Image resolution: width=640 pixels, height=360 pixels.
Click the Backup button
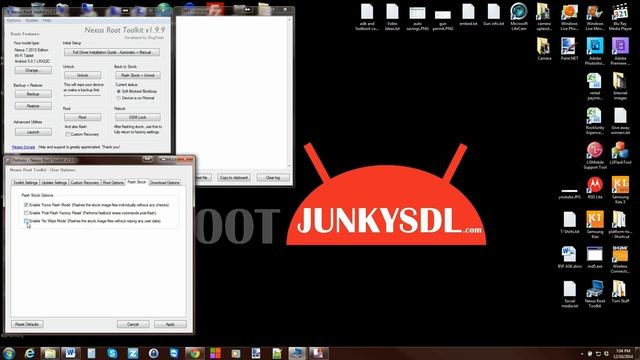pos(33,94)
